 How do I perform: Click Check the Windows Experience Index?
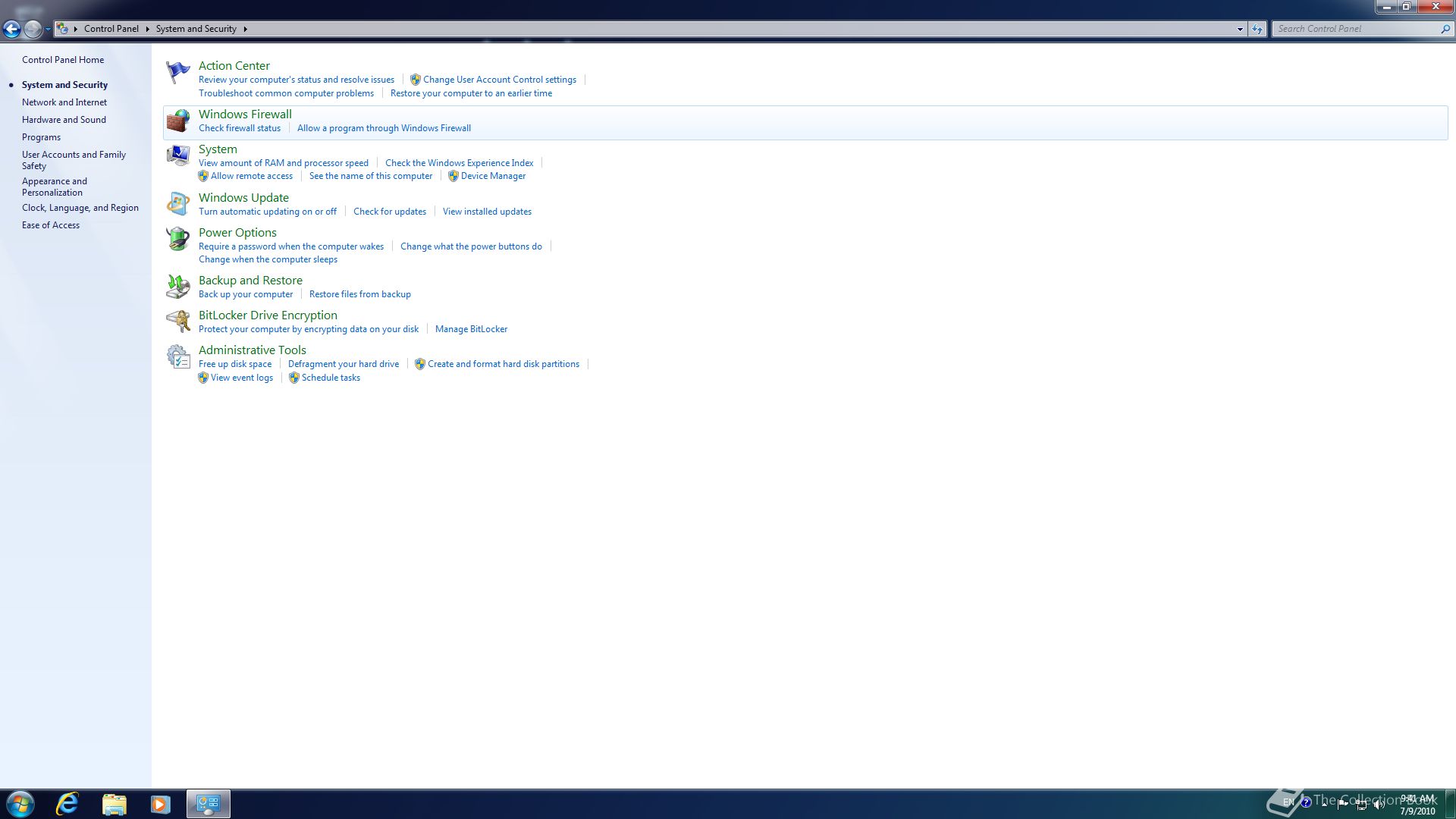click(459, 163)
